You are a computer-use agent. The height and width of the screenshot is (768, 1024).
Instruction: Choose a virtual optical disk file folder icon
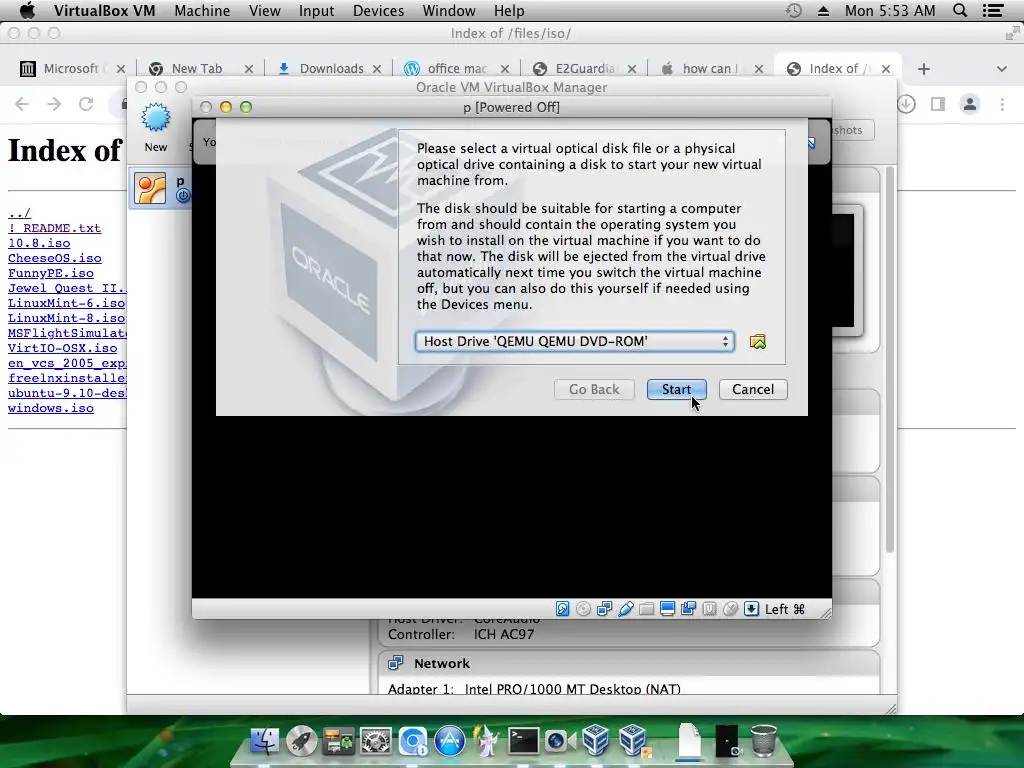pos(758,342)
